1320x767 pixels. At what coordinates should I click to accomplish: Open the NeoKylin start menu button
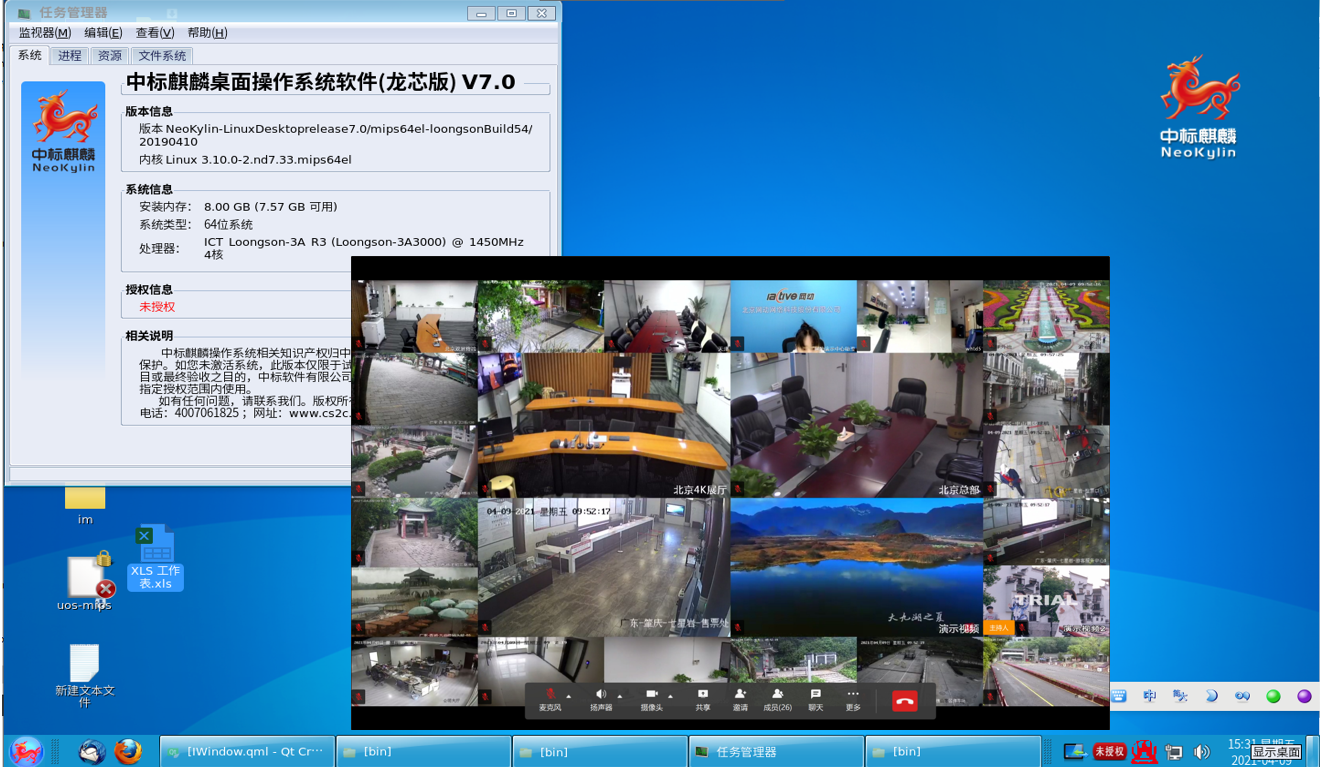click(x=27, y=751)
